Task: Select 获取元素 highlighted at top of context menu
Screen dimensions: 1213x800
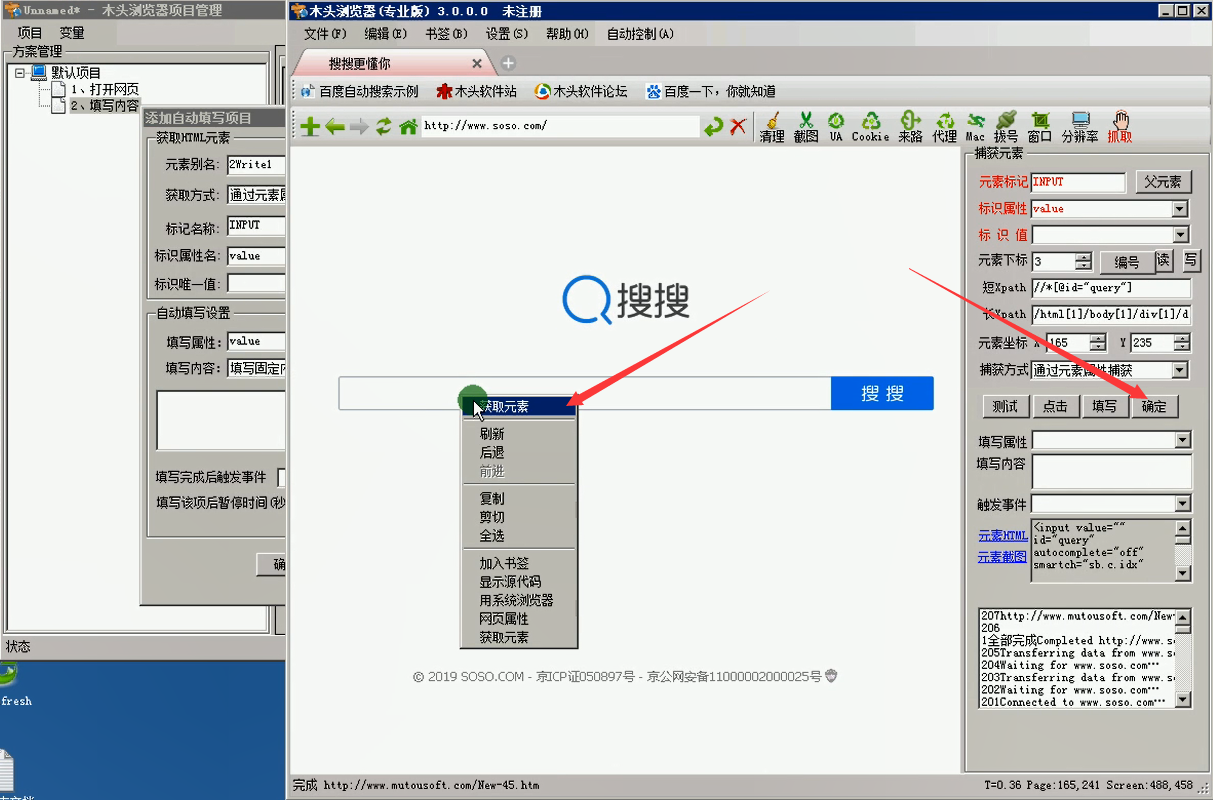Action: click(x=519, y=406)
